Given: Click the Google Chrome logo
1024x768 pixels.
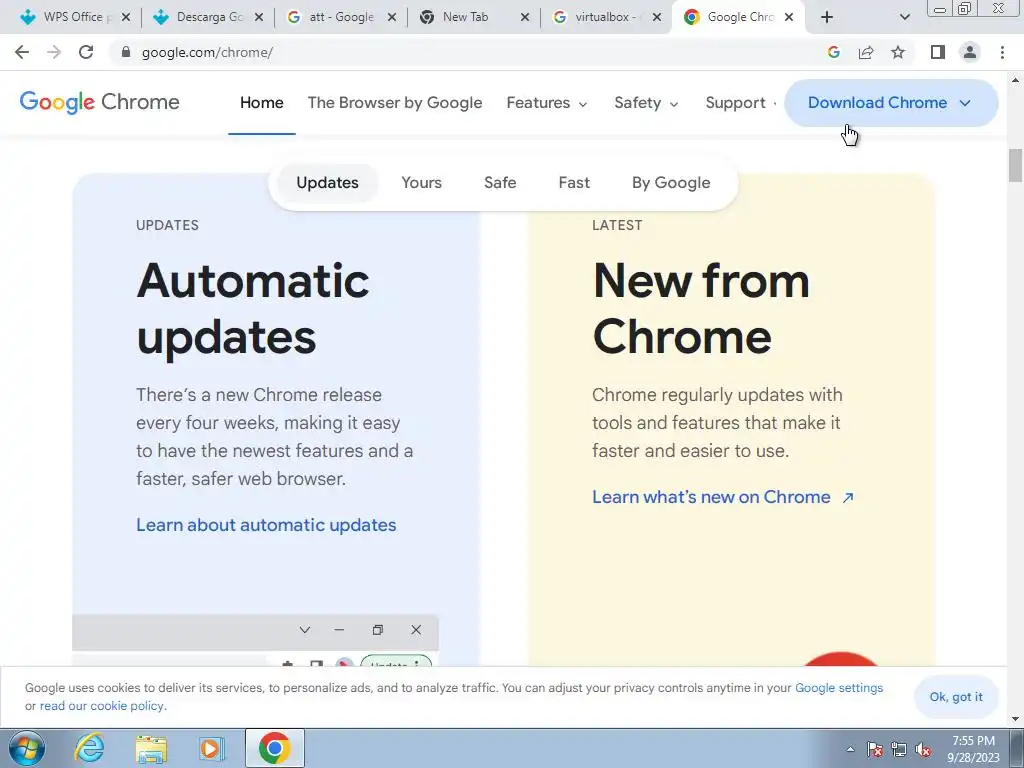Looking at the screenshot, I should coord(99,103).
